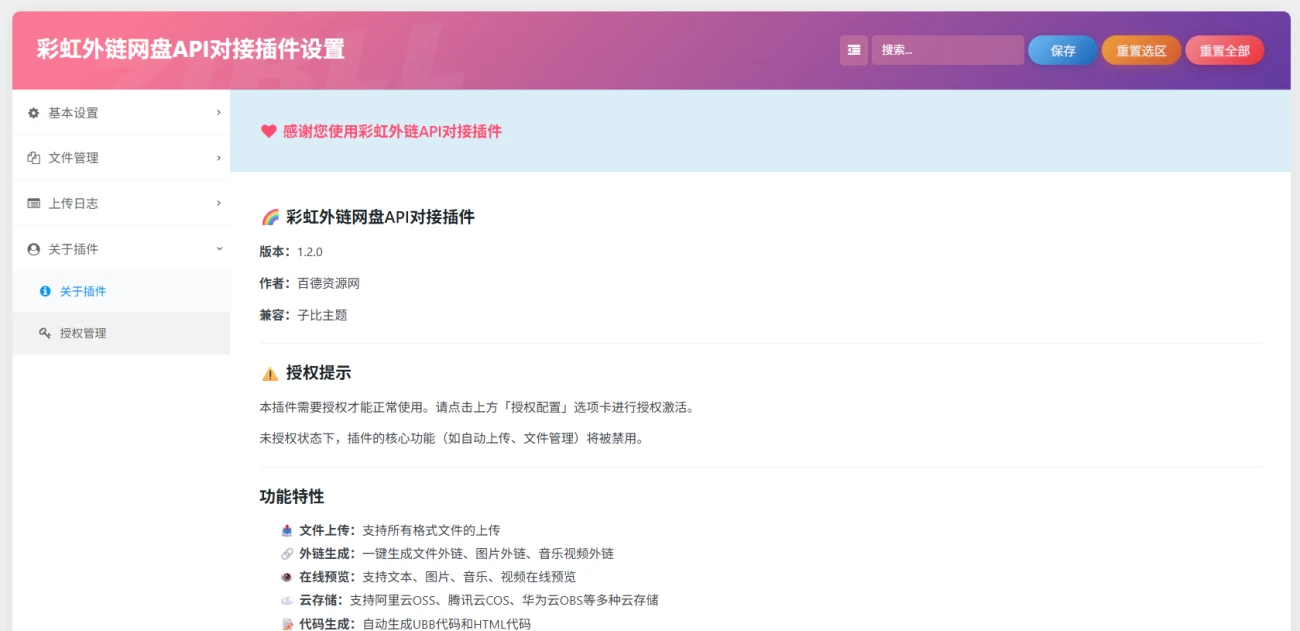Expand the 基本设置 section chevron
The image size is (1300, 631).
pyautogui.click(x=218, y=113)
